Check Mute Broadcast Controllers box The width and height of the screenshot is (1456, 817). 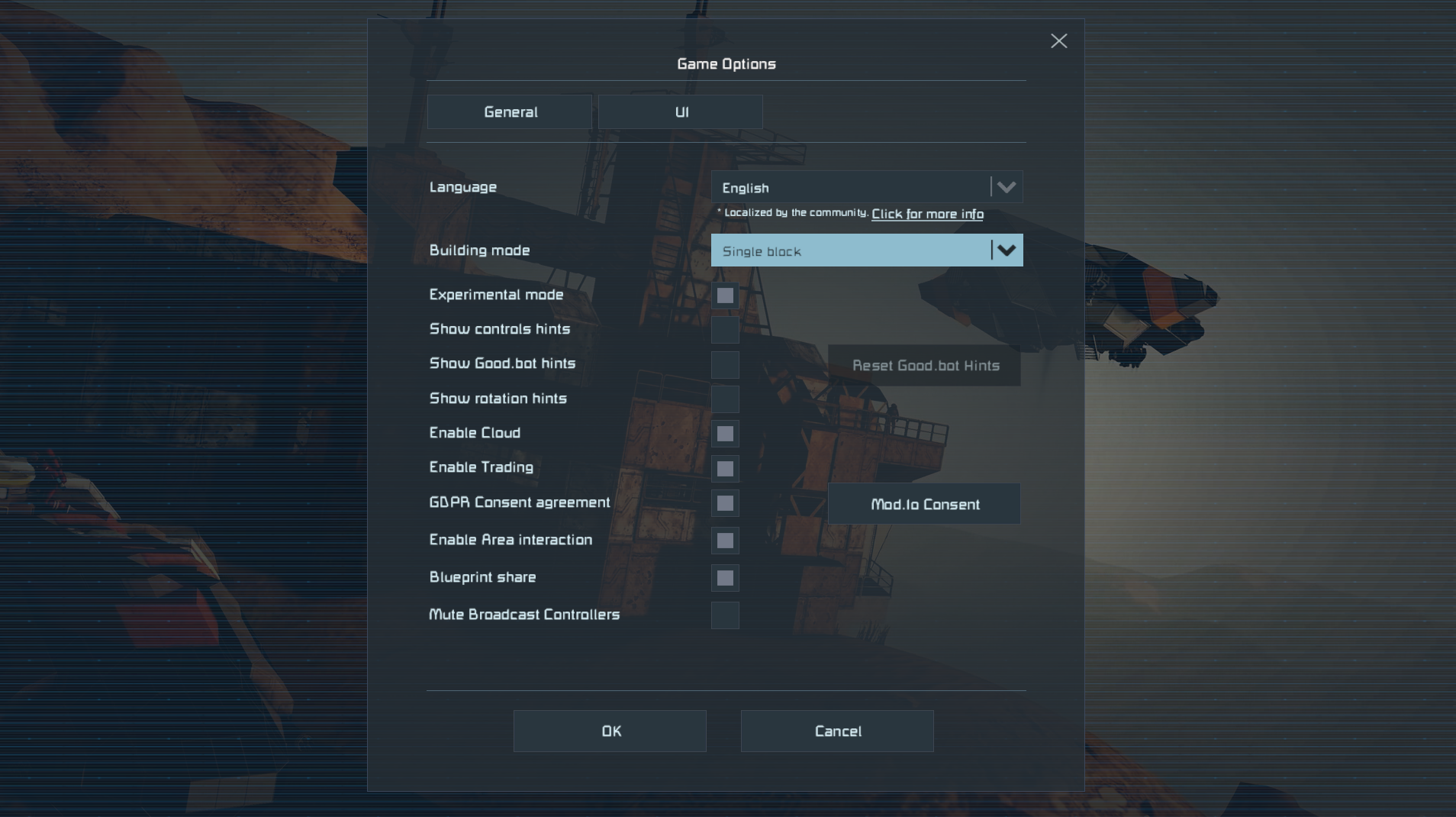tap(725, 615)
